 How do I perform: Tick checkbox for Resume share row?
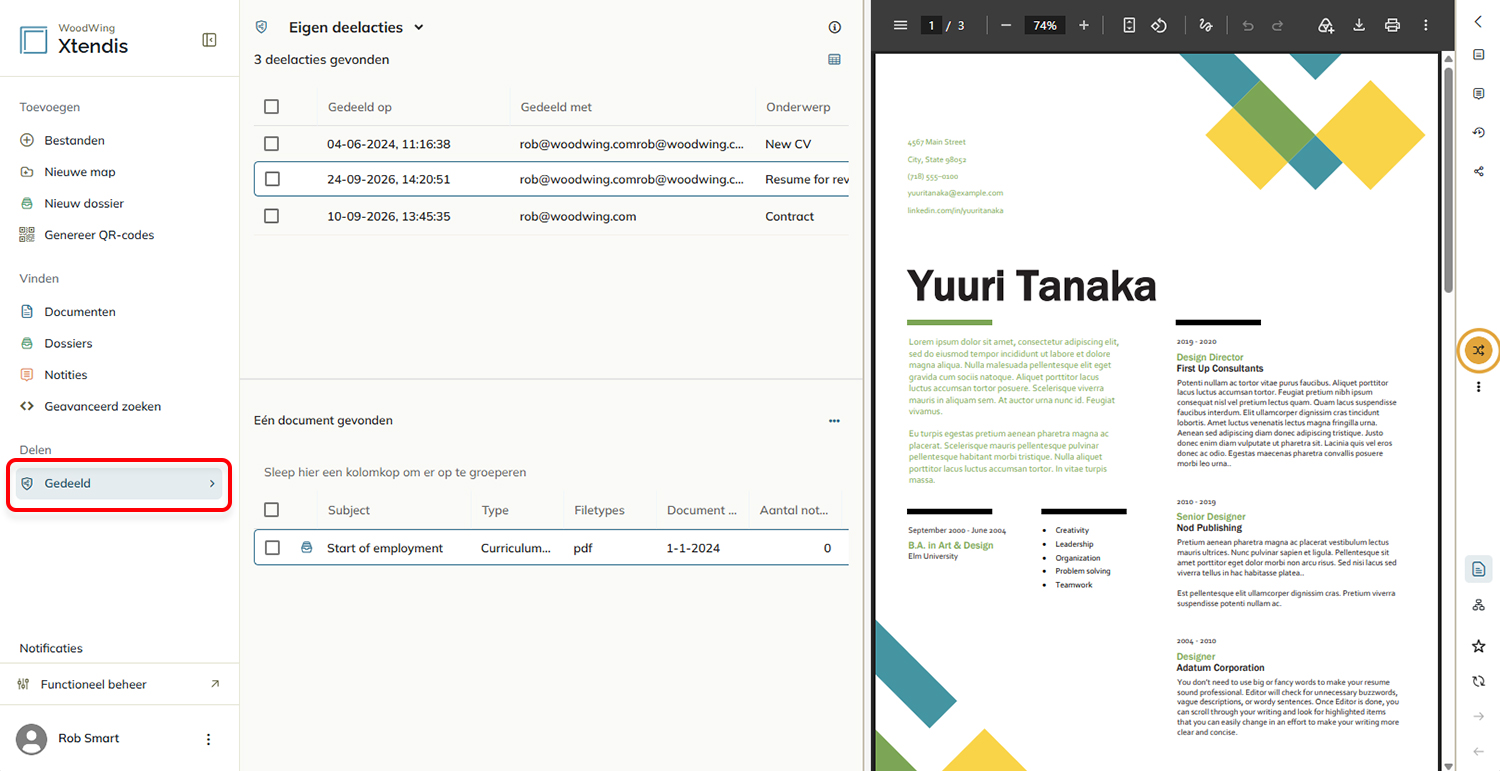(x=272, y=179)
